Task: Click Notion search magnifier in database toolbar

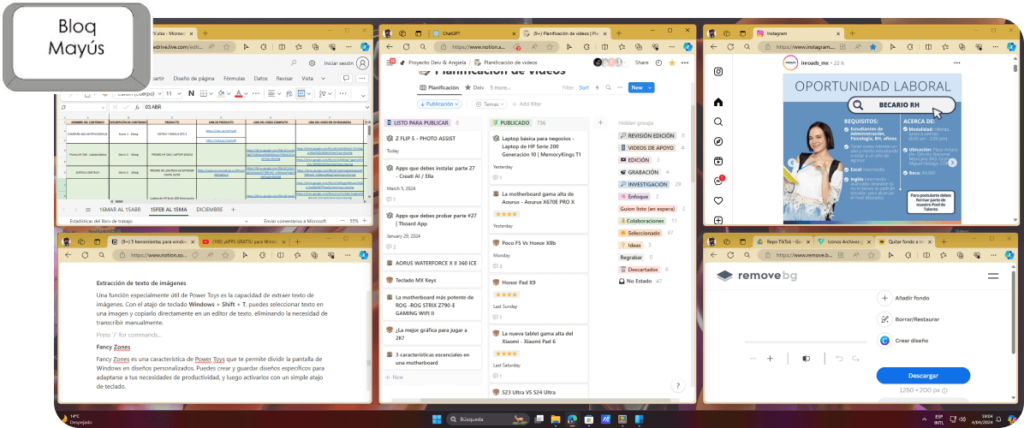Action: coord(608,88)
